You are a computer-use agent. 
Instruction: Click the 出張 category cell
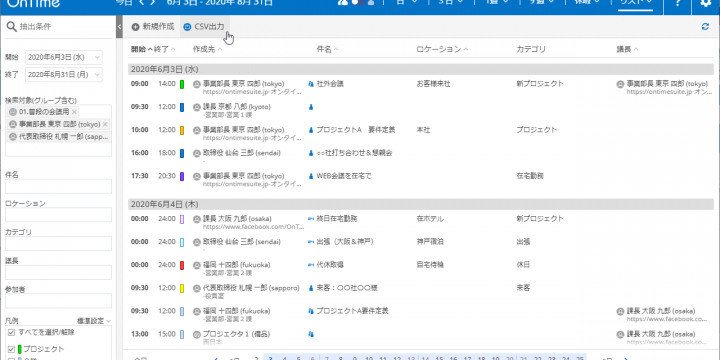coord(523,242)
